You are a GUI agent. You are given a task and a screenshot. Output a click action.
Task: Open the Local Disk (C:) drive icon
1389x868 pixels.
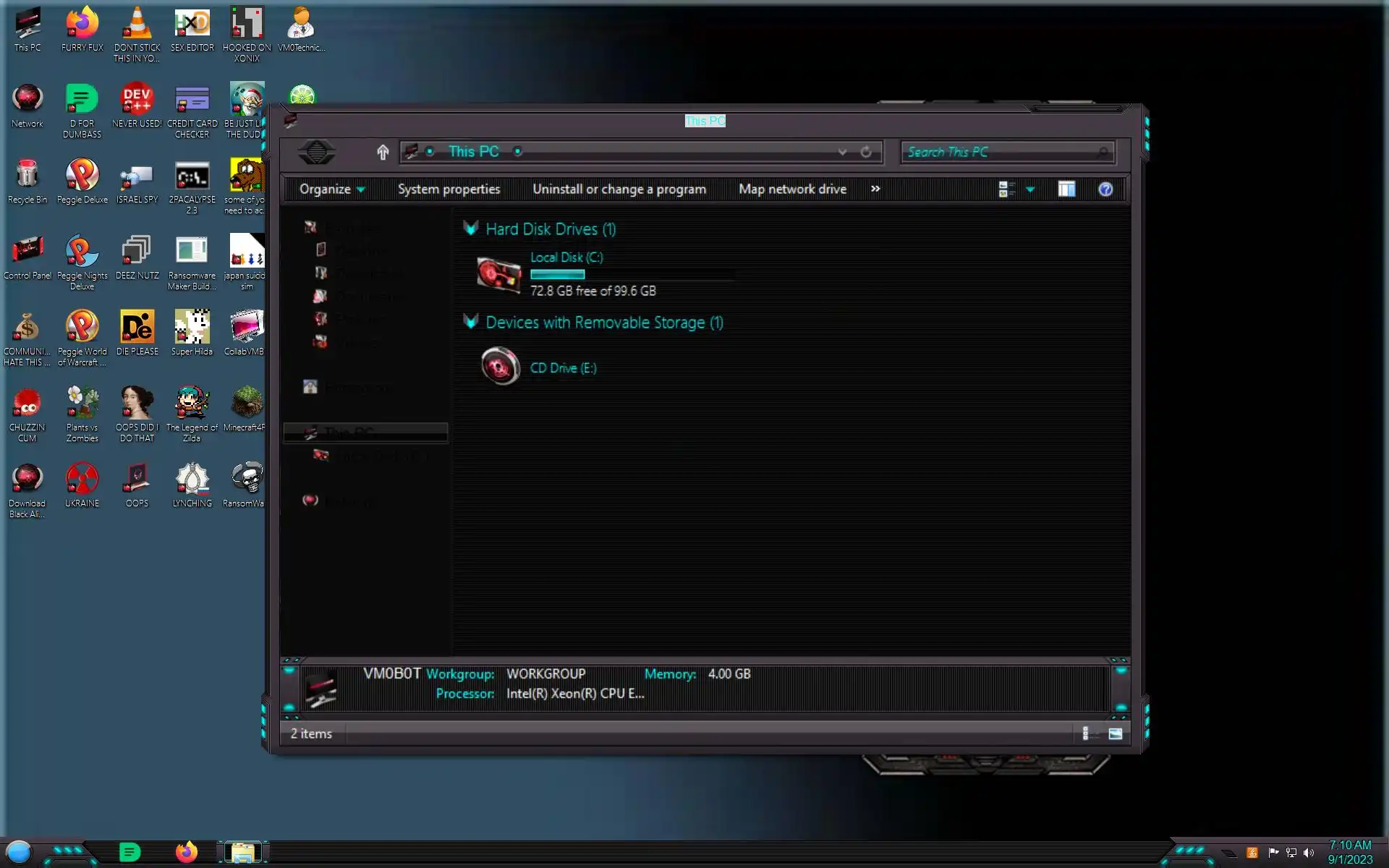(x=498, y=275)
